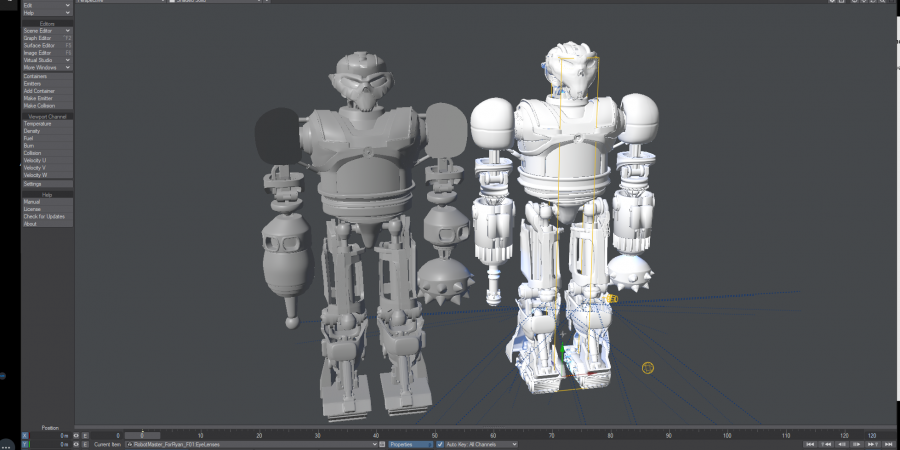This screenshot has height=450, width=900.
Task: Select the orange camera icon near the robot leg
Action: (612, 298)
